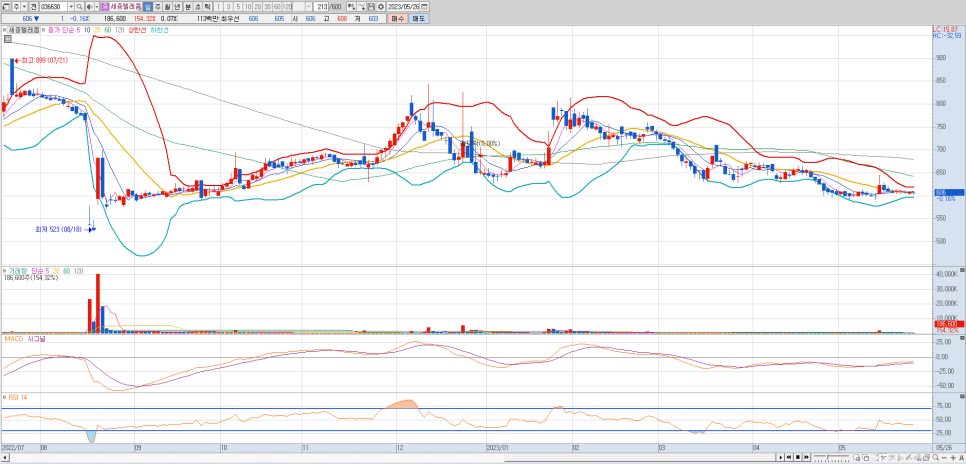Collapse the volume (거래량) panel expander
Viewport: 966px width, 464px height.
click(x=5, y=271)
